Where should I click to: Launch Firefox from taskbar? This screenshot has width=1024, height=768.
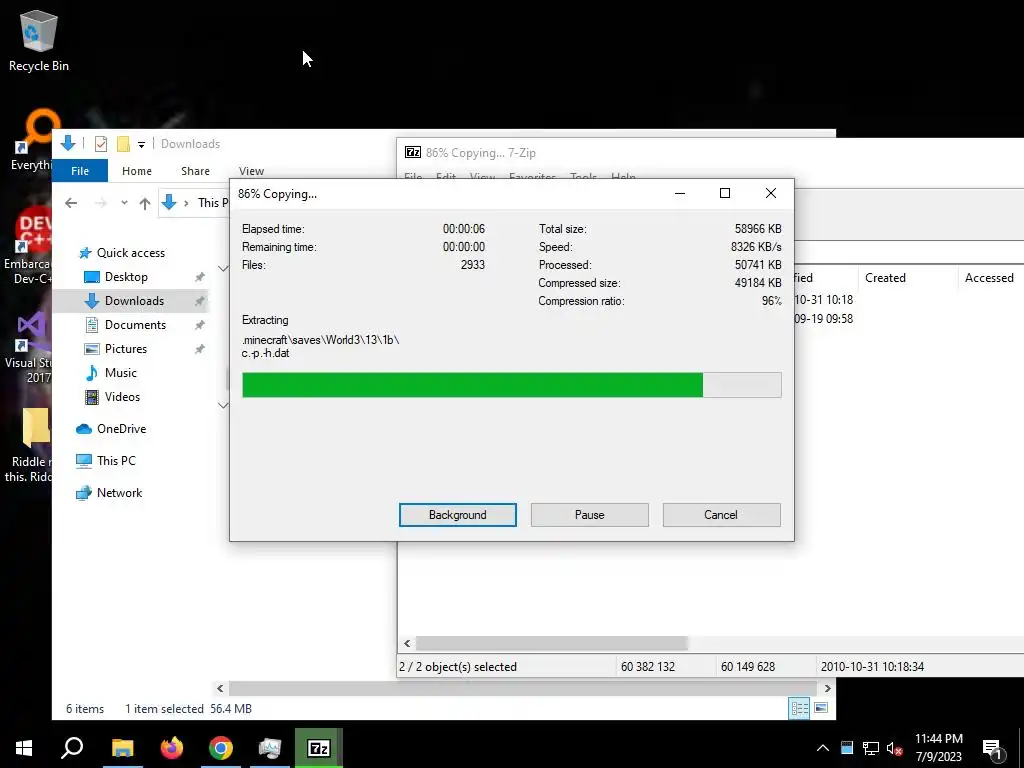click(x=172, y=748)
